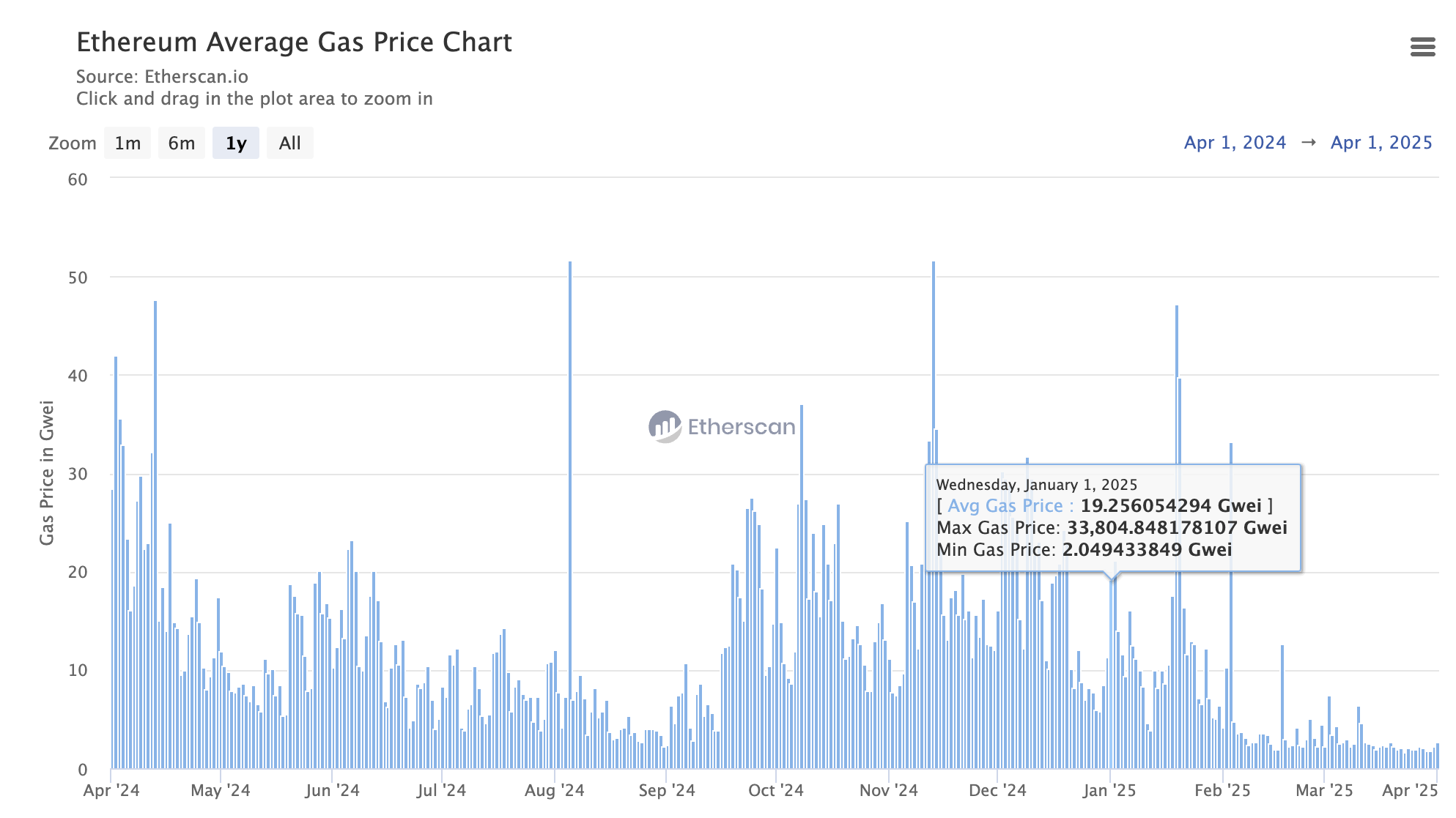This screenshot has width=1456, height=818.
Task: Open the Apr 1, 2024 start date
Action: click(x=1235, y=143)
